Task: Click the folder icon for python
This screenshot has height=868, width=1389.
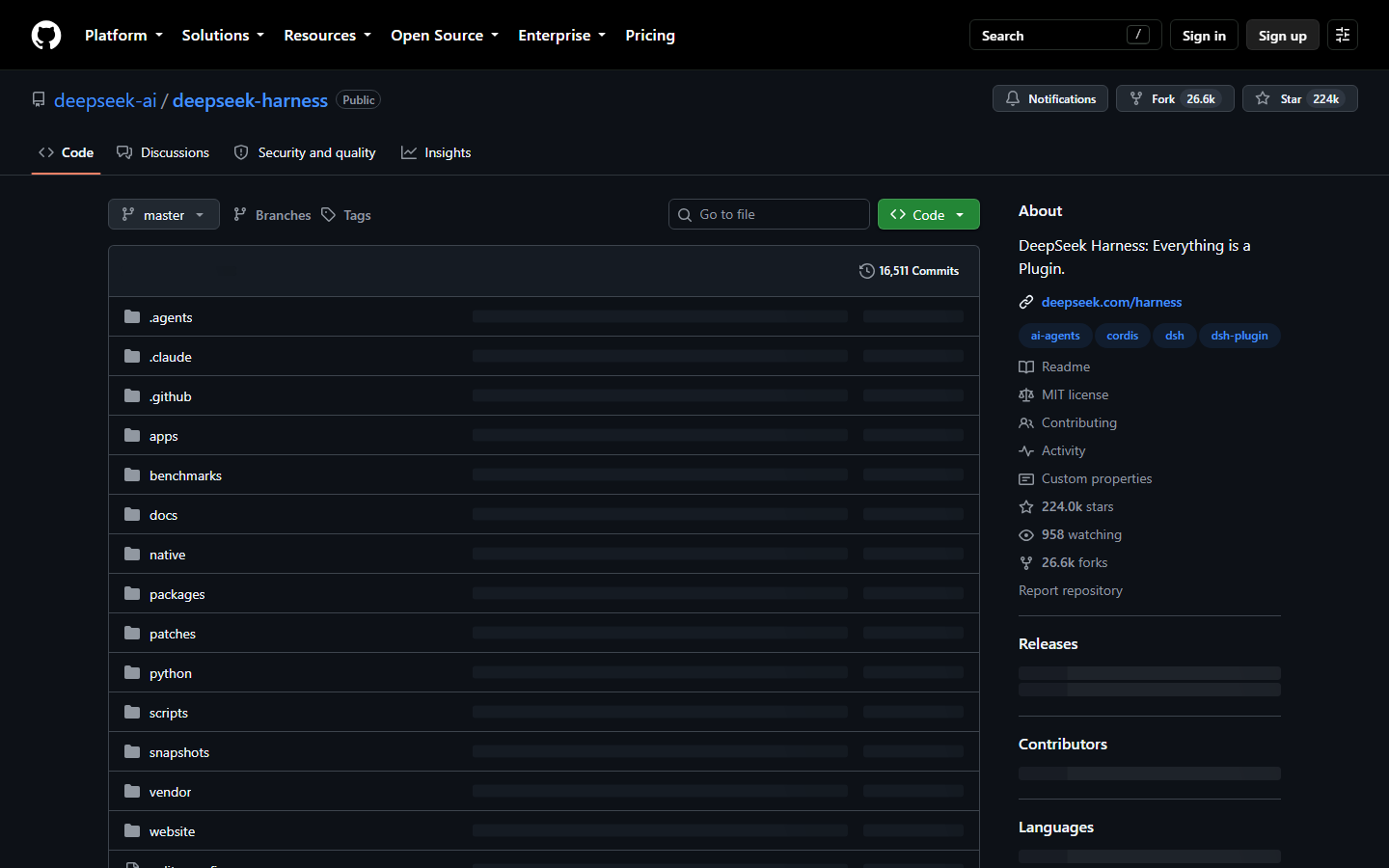Action: pyautogui.click(x=132, y=673)
